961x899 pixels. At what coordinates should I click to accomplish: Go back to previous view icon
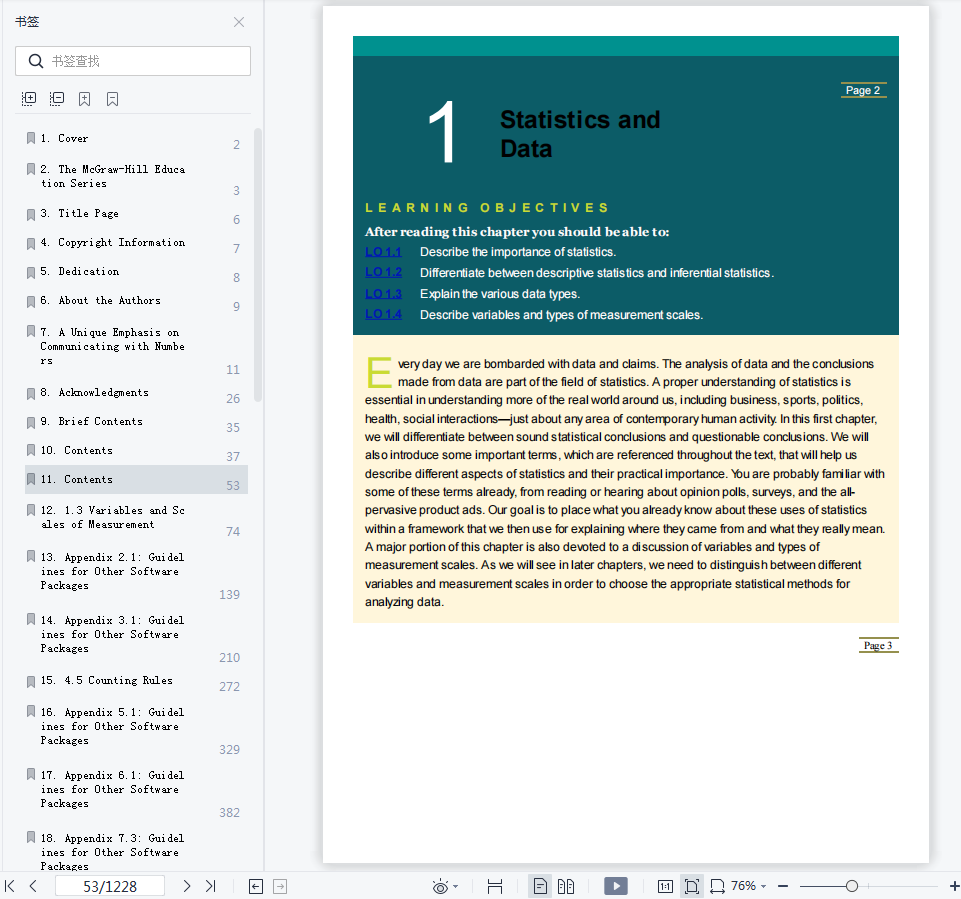coord(256,886)
